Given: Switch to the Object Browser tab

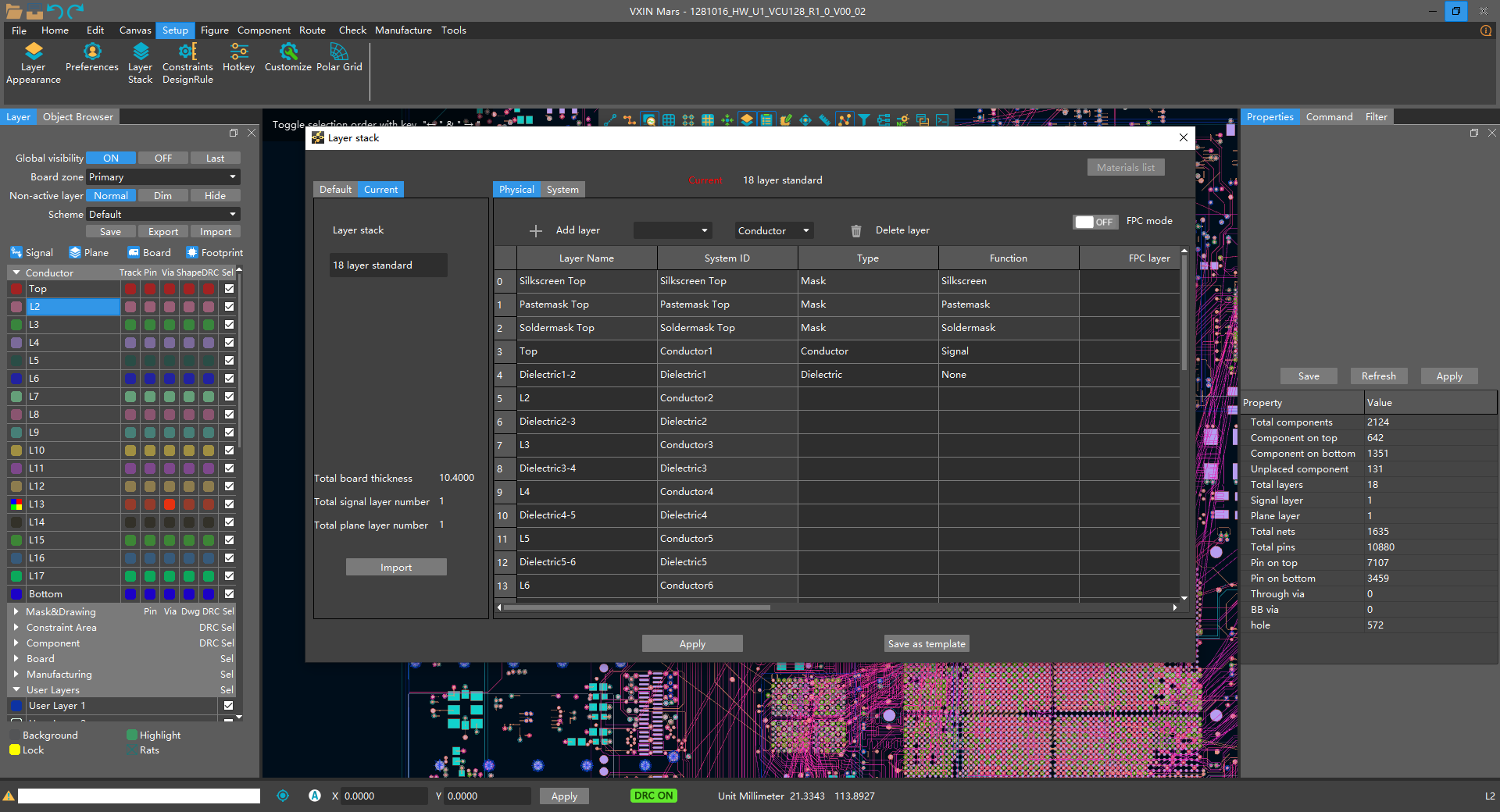Looking at the screenshot, I should [x=78, y=117].
